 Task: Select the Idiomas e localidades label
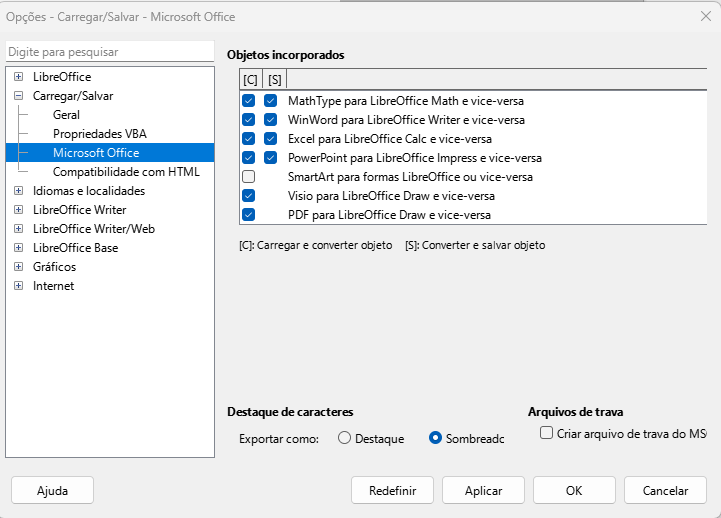tap(89, 191)
